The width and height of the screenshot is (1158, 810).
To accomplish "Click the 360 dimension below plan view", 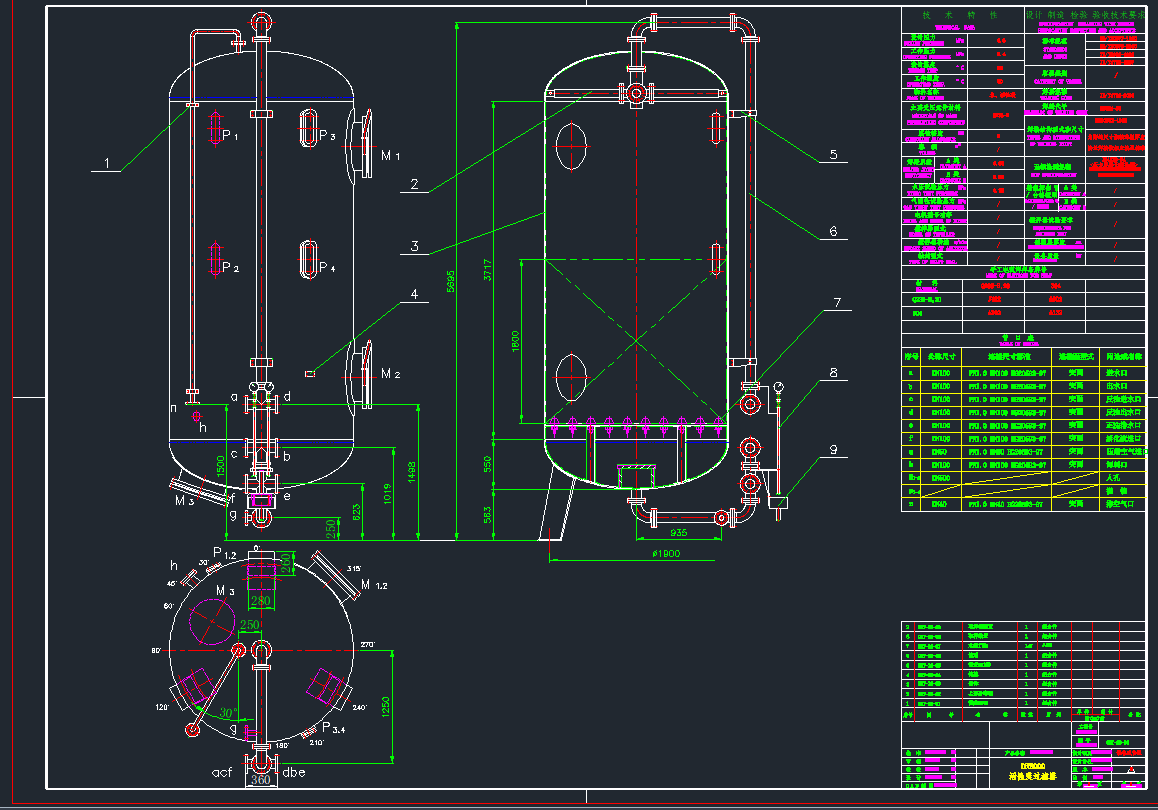I will click(260, 779).
